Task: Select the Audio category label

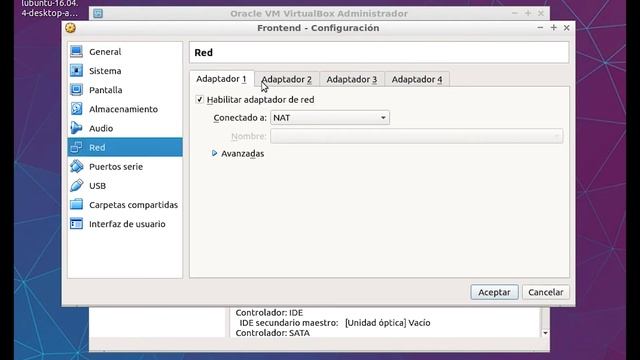Action: 101,128
